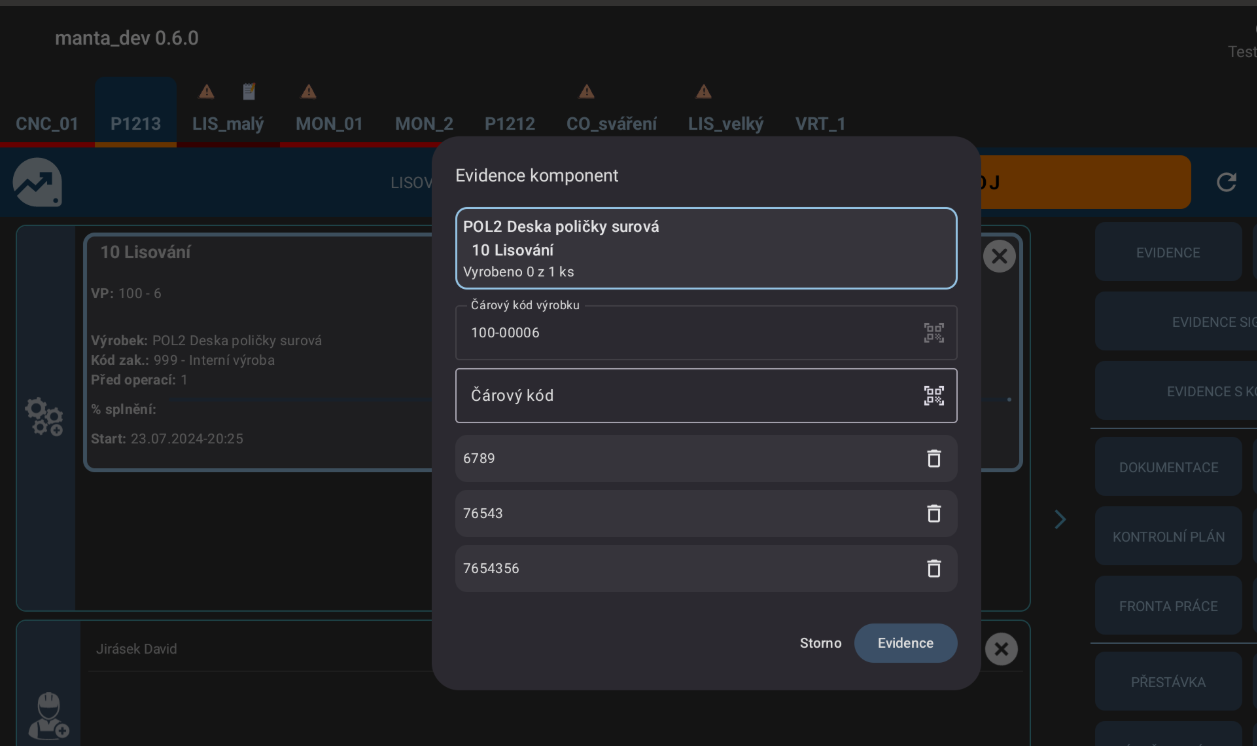Cancel dialog with Storno
The width and height of the screenshot is (1257, 746).
point(820,643)
